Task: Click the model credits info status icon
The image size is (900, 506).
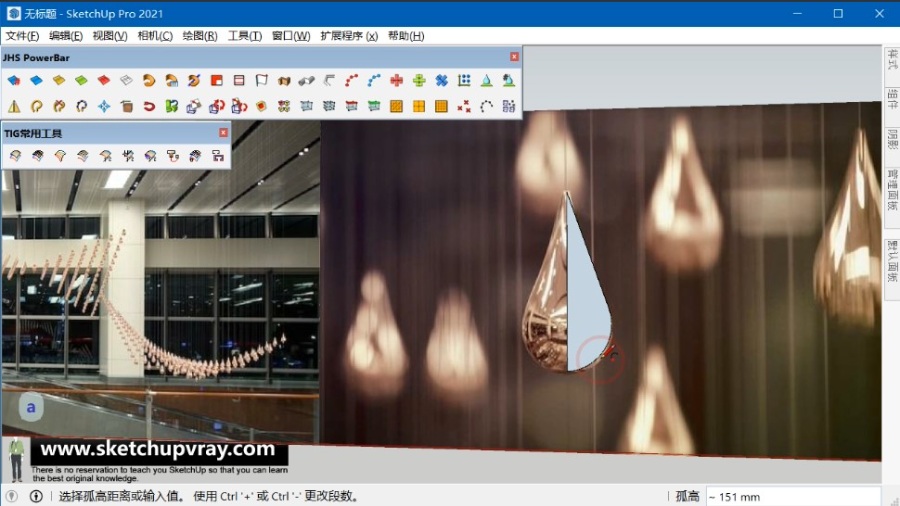Action: coord(36,496)
